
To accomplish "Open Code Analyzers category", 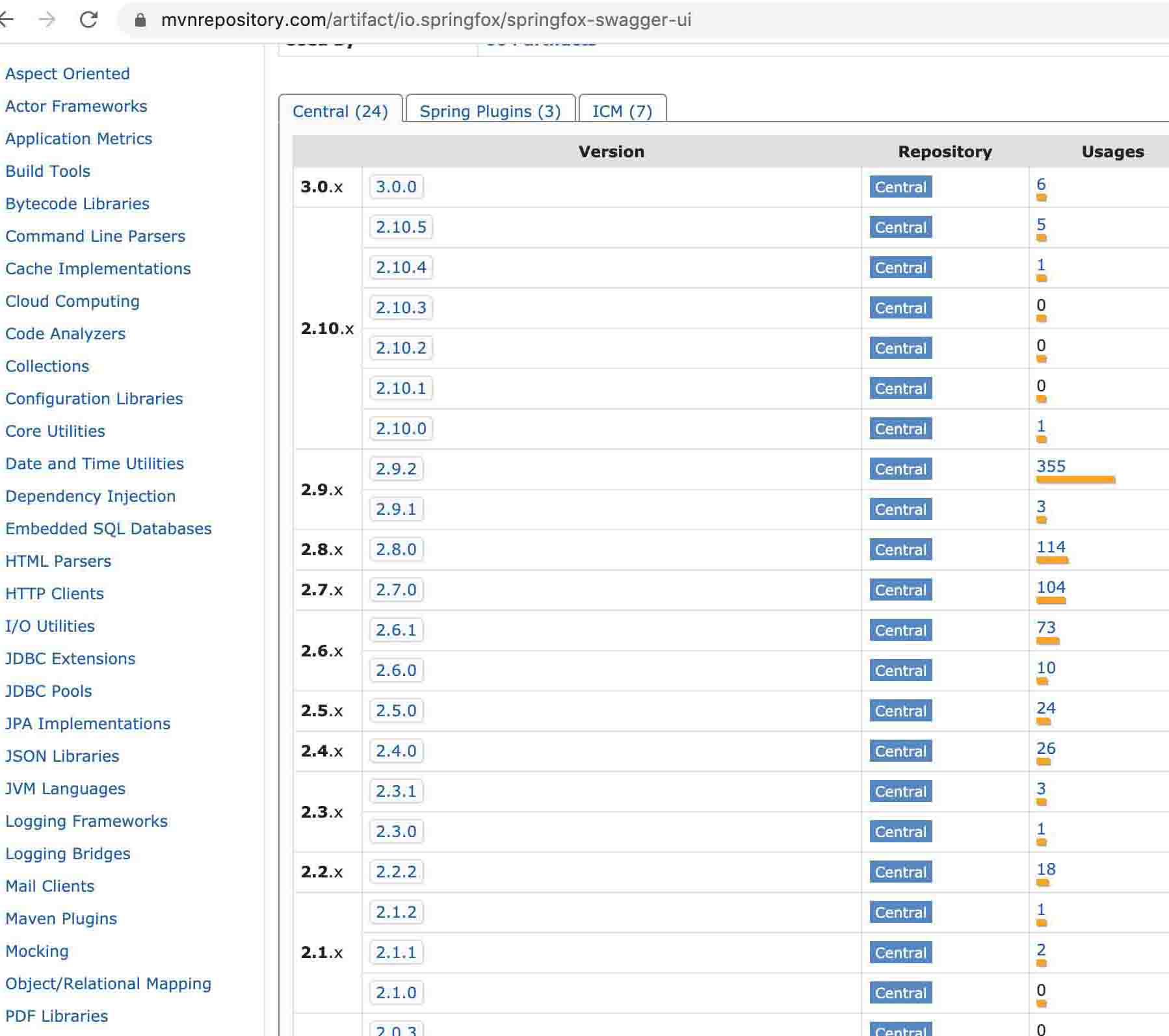I will 66,333.
